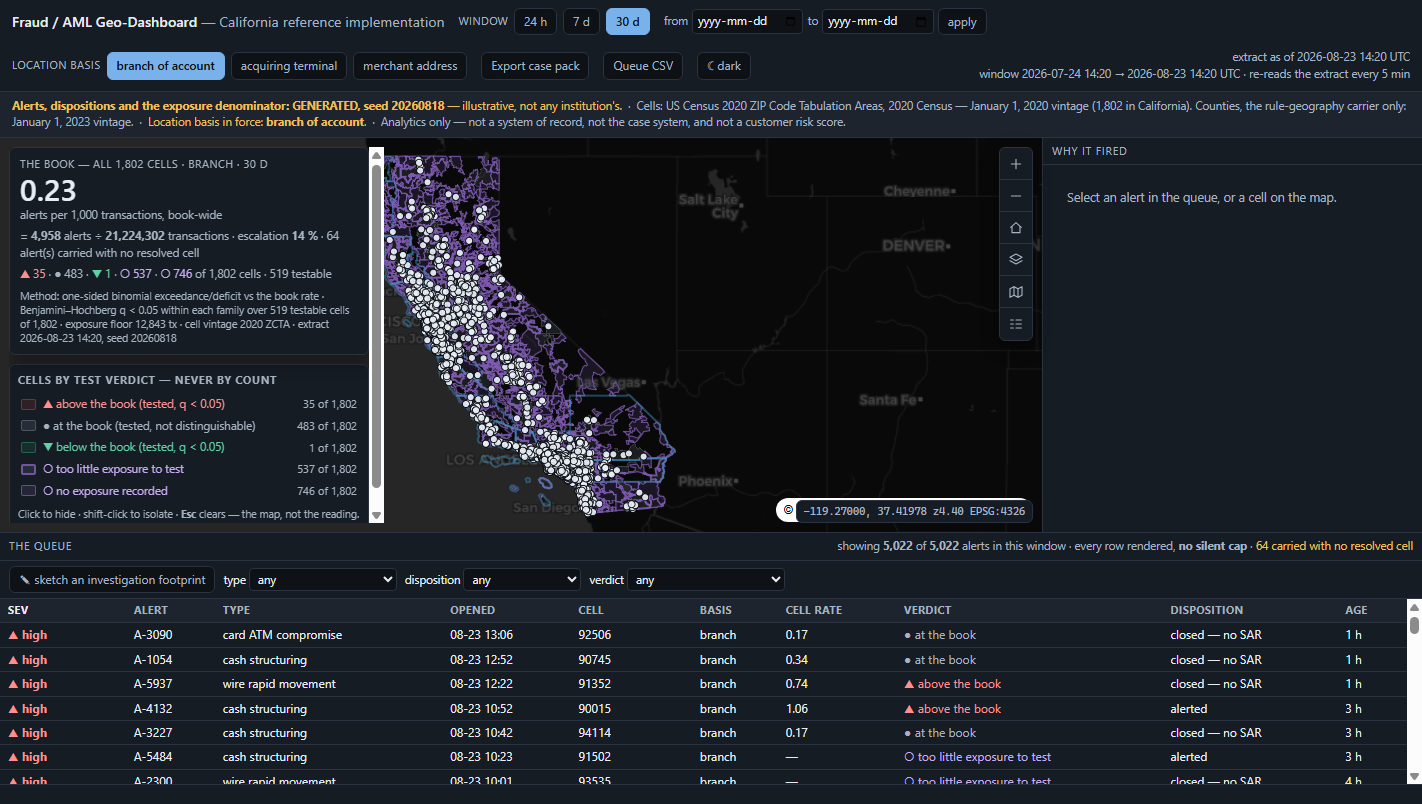This screenshot has height=804, width=1422.
Task: Hide 'below the book' cells on map
Action: coord(188,448)
